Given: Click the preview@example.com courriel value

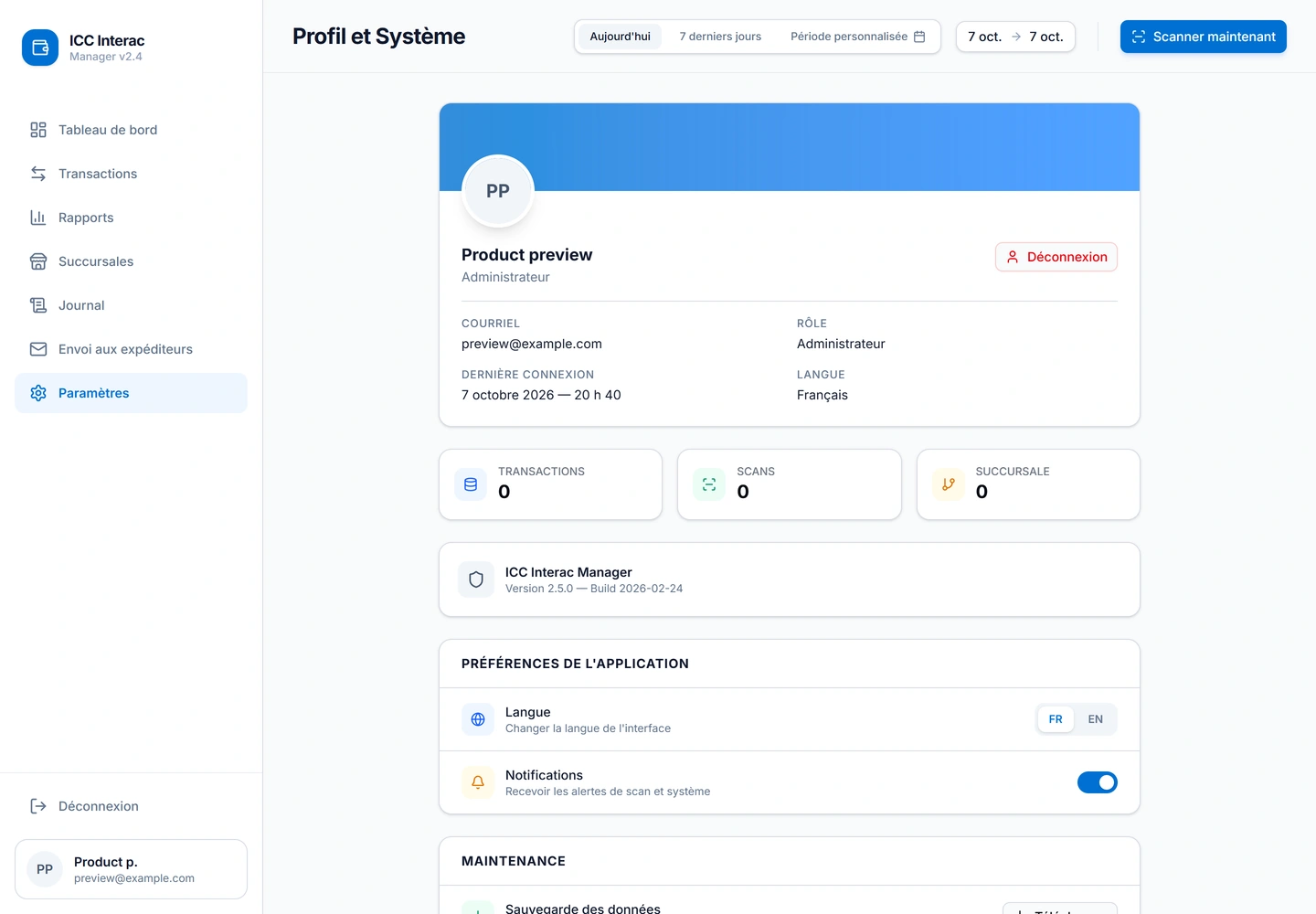Looking at the screenshot, I should pyautogui.click(x=532, y=344).
